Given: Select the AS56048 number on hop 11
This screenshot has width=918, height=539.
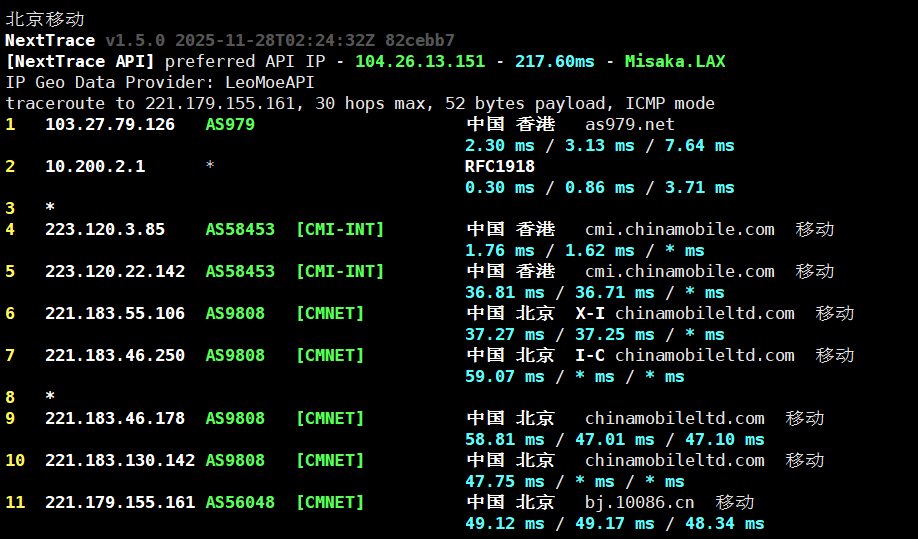Looking at the screenshot, I should pyautogui.click(x=240, y=502).
